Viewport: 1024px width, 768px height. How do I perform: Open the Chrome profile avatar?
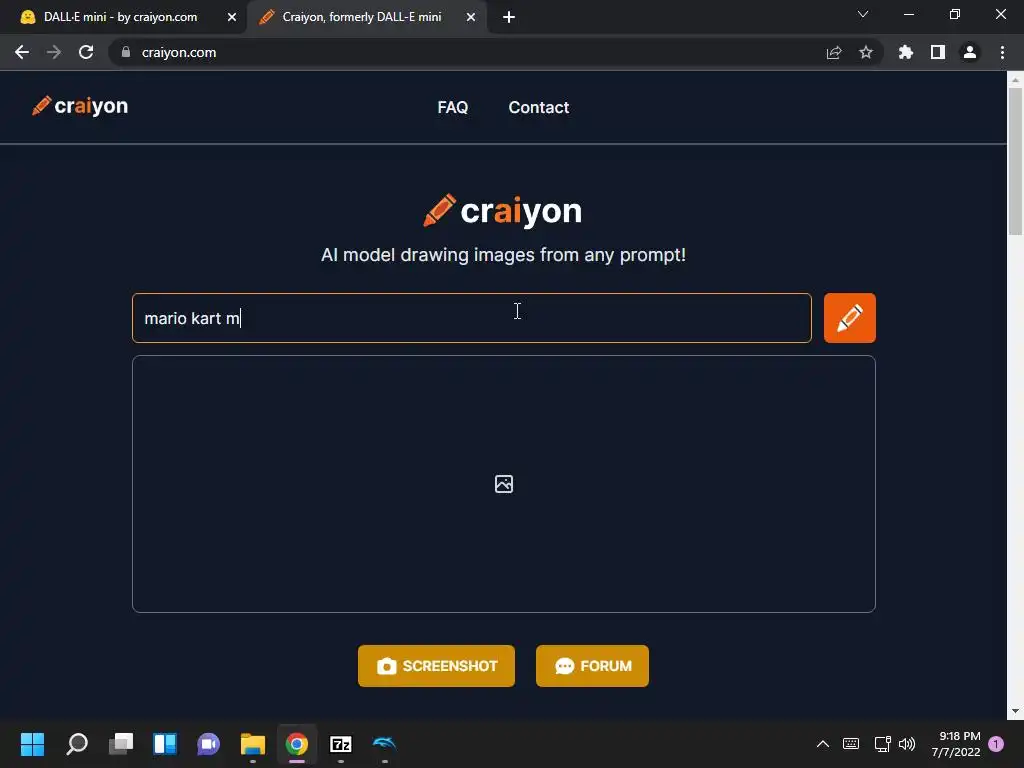tap(970, 52)
